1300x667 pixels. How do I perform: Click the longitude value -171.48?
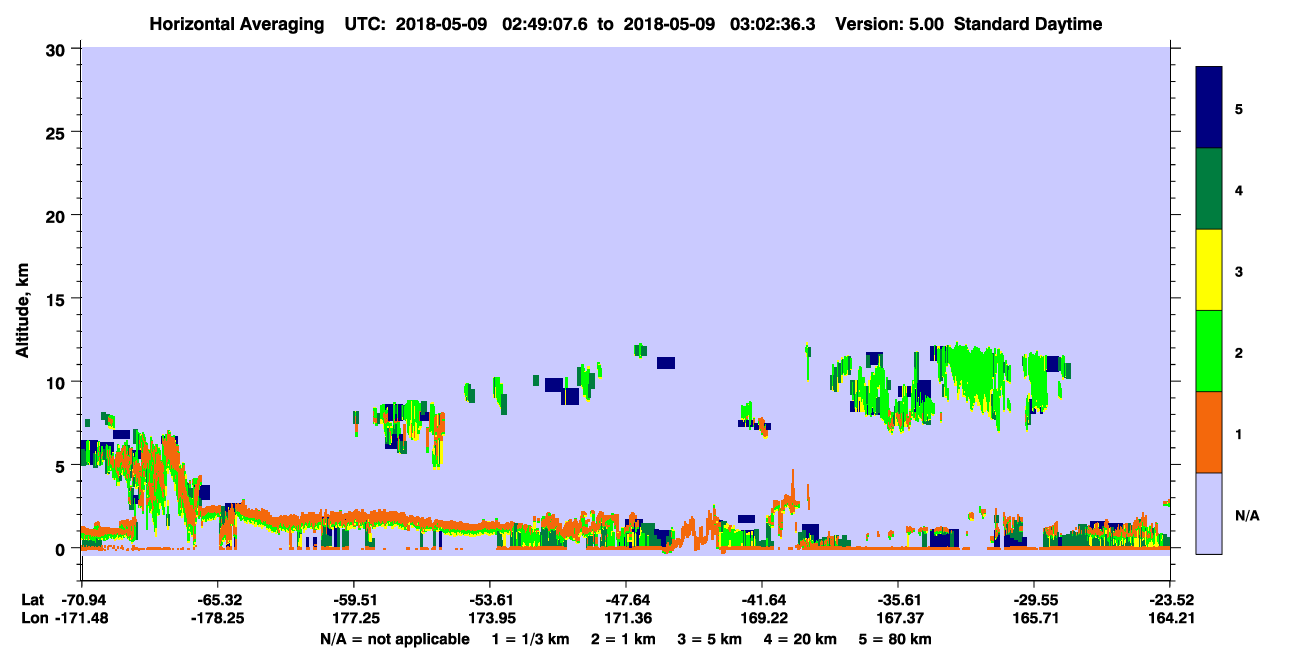pos(82,619)
